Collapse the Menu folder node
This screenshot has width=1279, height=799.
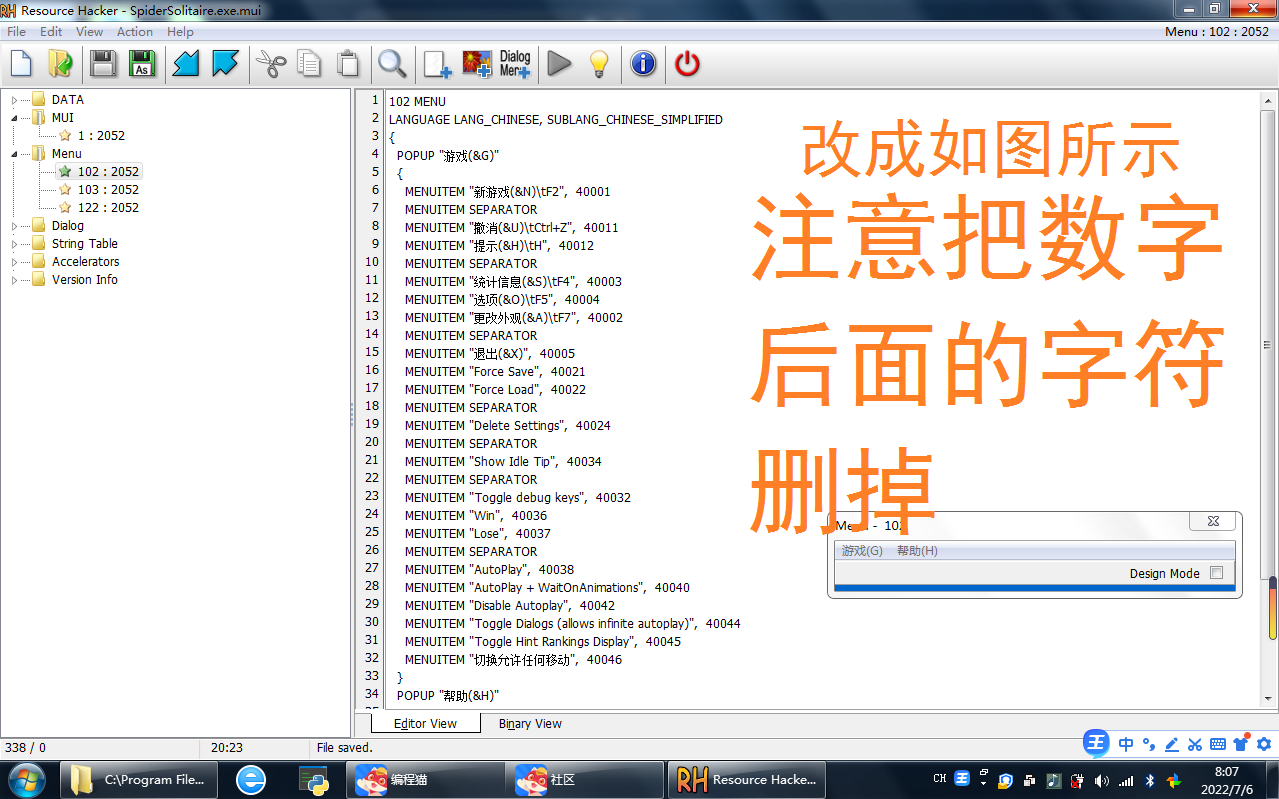pyautogui.click(x=15, y=153)
